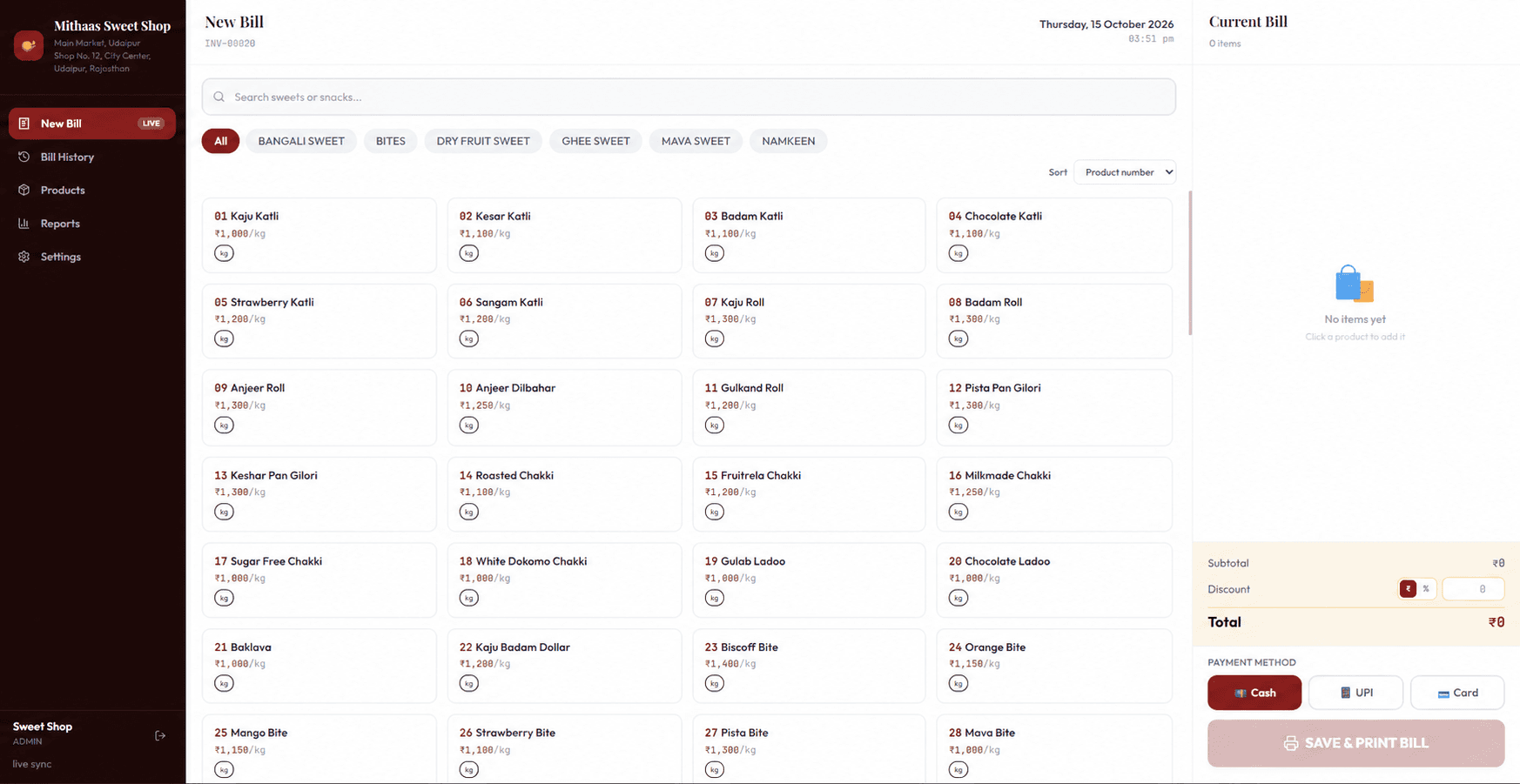
Task: Click the kg unit badge on Kaju Roll
Action: (x=715, y=338)
